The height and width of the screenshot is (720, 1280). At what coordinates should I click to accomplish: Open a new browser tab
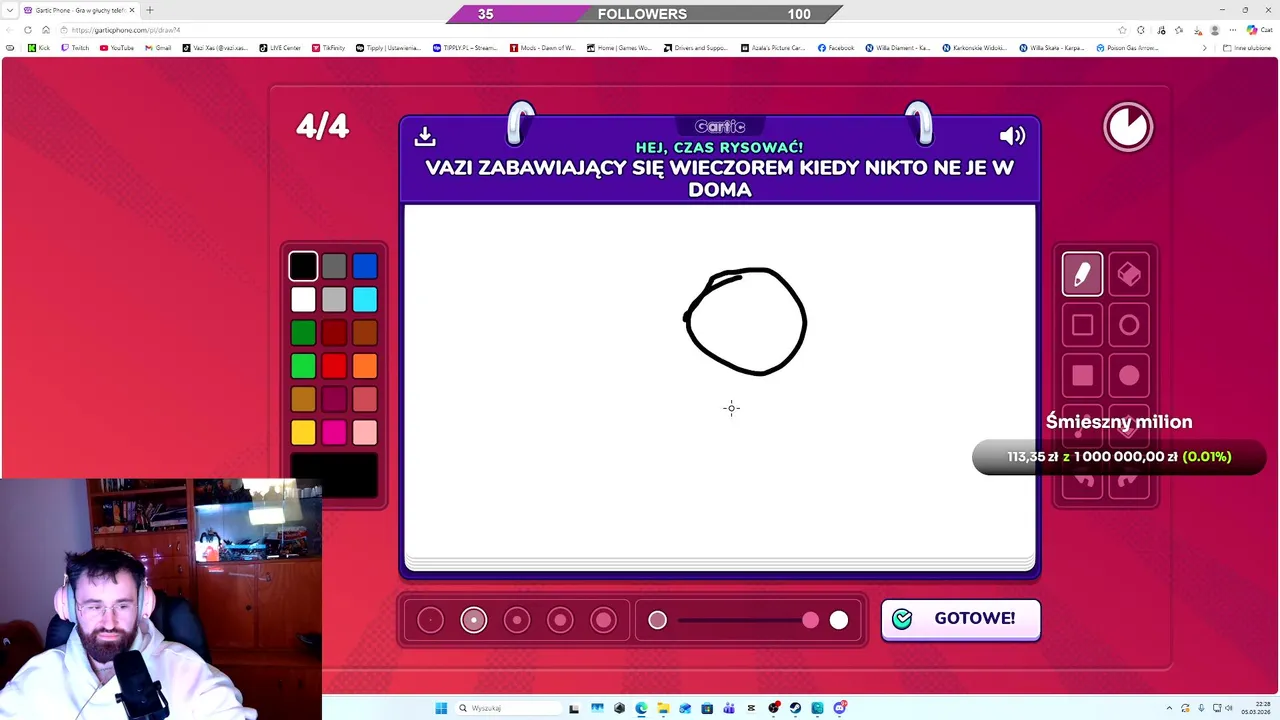coord(150,10)
